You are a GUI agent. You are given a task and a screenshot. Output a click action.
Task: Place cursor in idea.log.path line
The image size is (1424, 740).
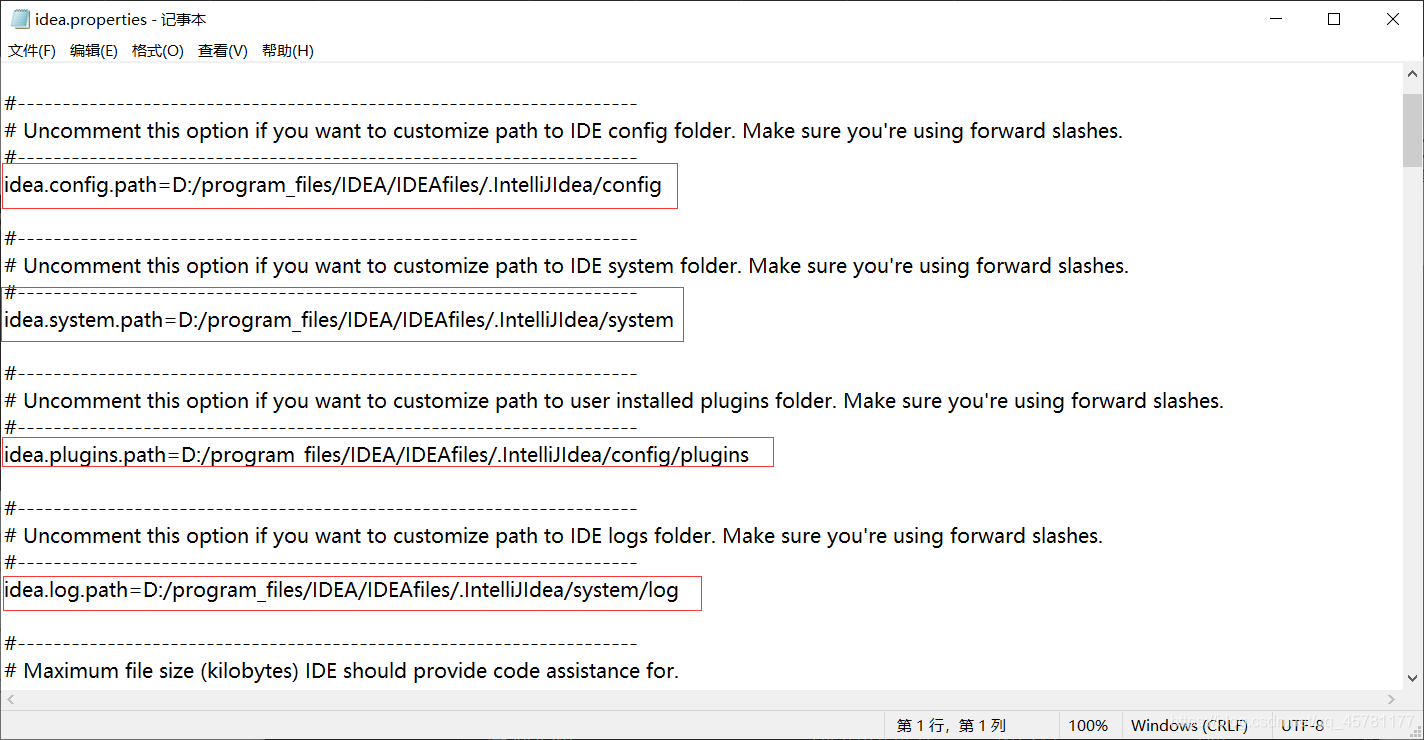coord(341,590)
